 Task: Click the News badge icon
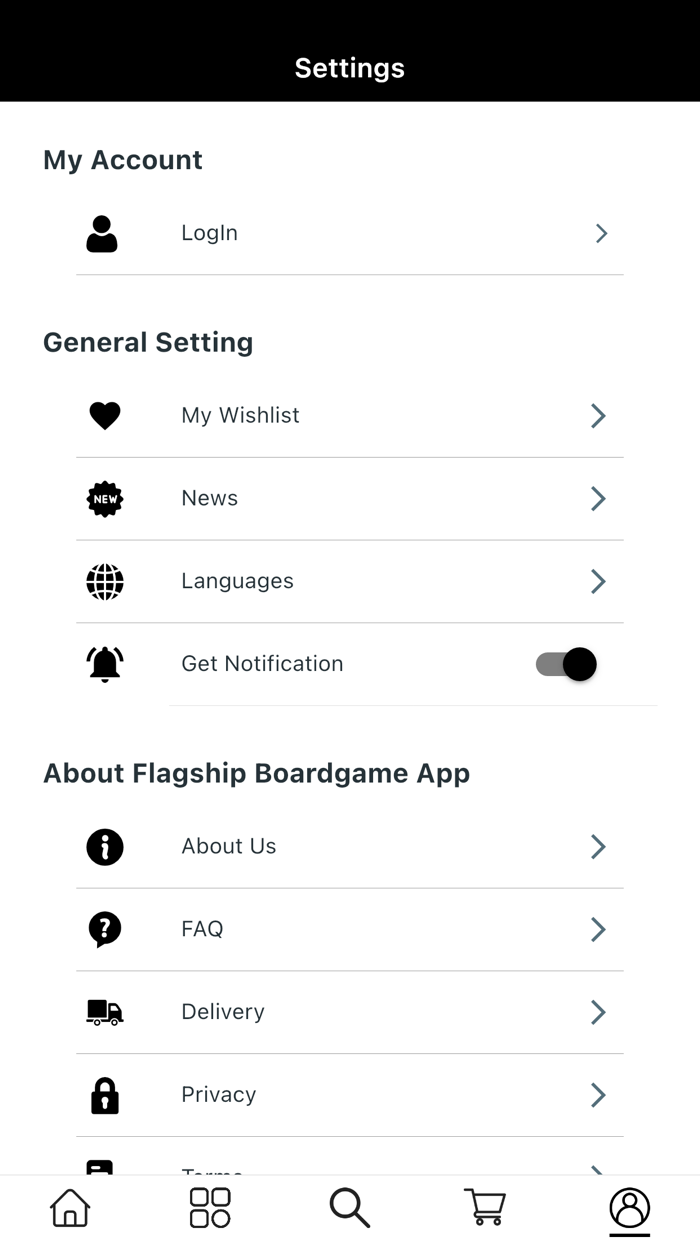(104, 498)
